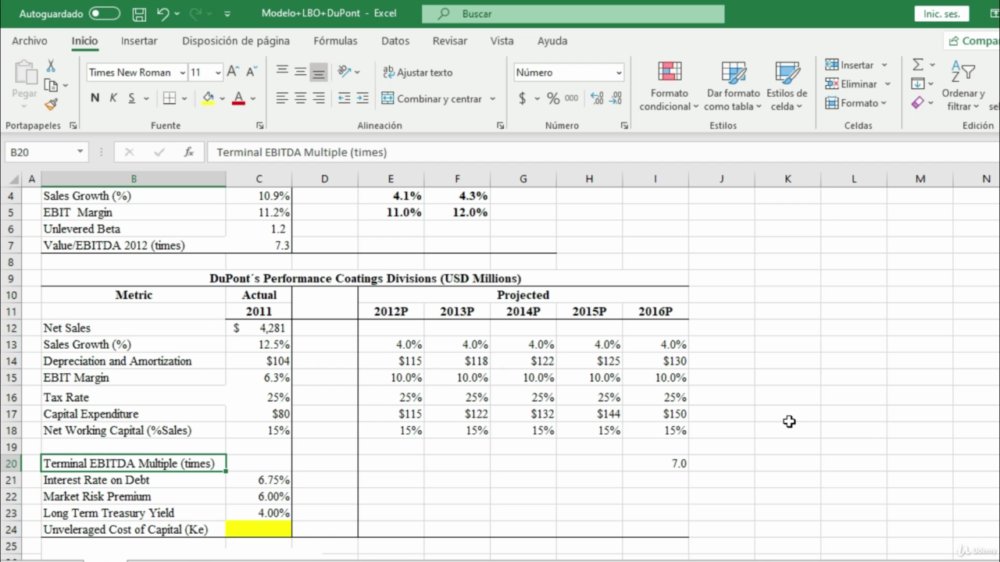The image size is (1000, 562).
Task: Open the Disposición de página tab
Action: click(x=235, y=41)
